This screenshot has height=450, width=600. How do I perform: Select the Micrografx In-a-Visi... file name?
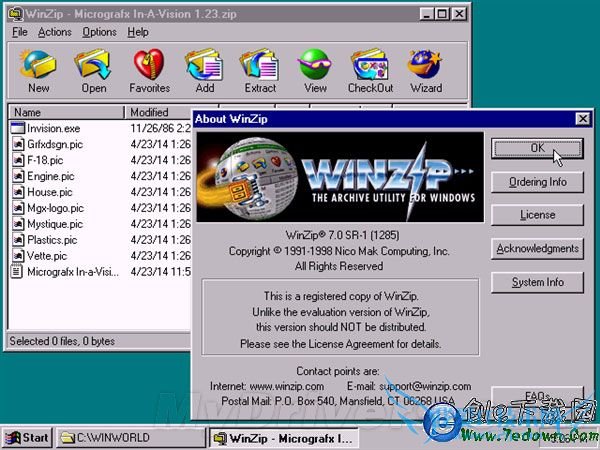click(73, 272)
